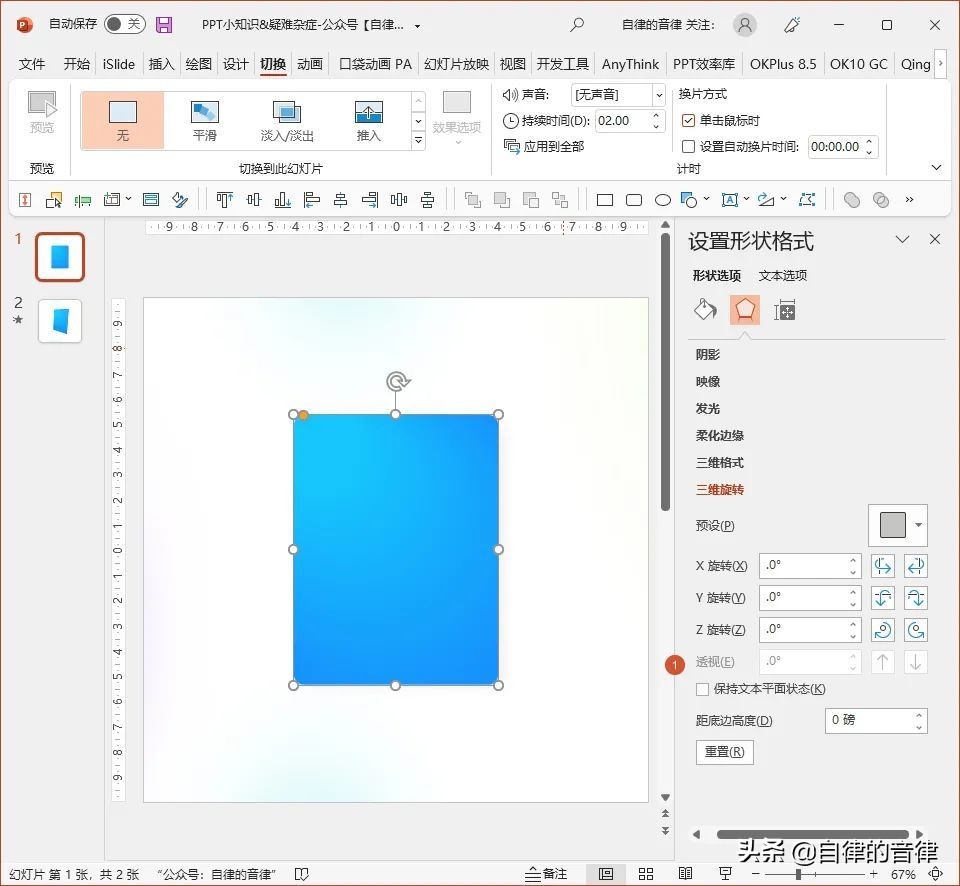Image resolution: width=960 pixels, height=886 pixels.
Task: Click the Size & Properties icon
Action: pos(785,310)
